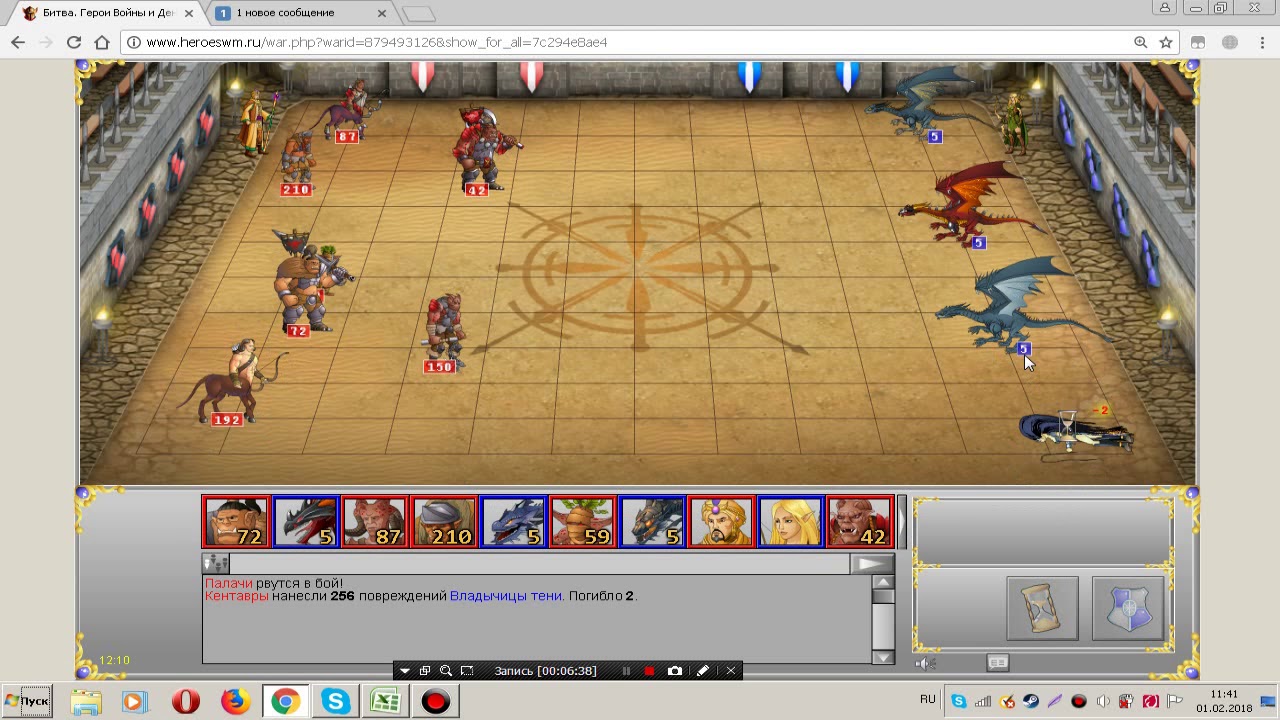Click 'Палачи' name in battle log
Viewport: 1280px width, 720px height.
click(229, 583)
